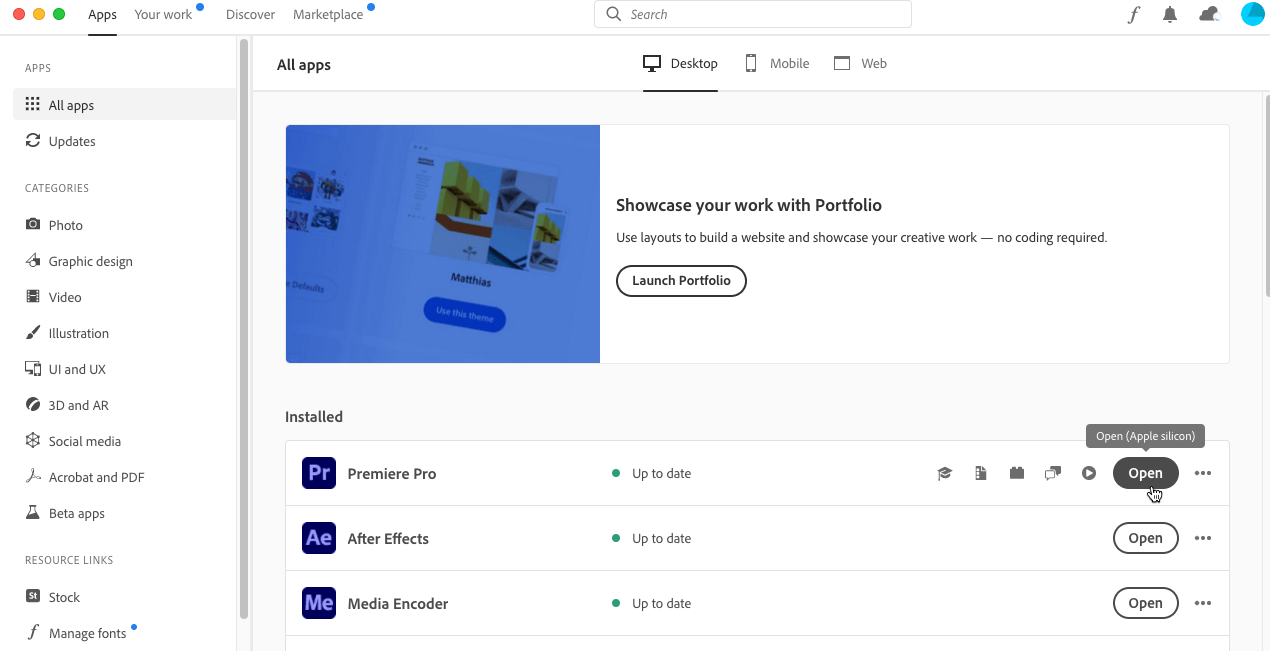Select the Web tab
This screenshot has height=651, width=1270.
point(861,64)
